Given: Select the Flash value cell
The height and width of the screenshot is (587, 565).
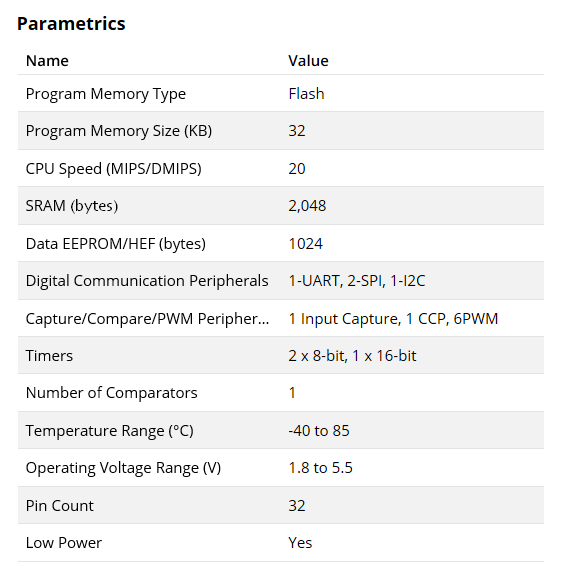Looking at the screenshot, I should (306, 94).
